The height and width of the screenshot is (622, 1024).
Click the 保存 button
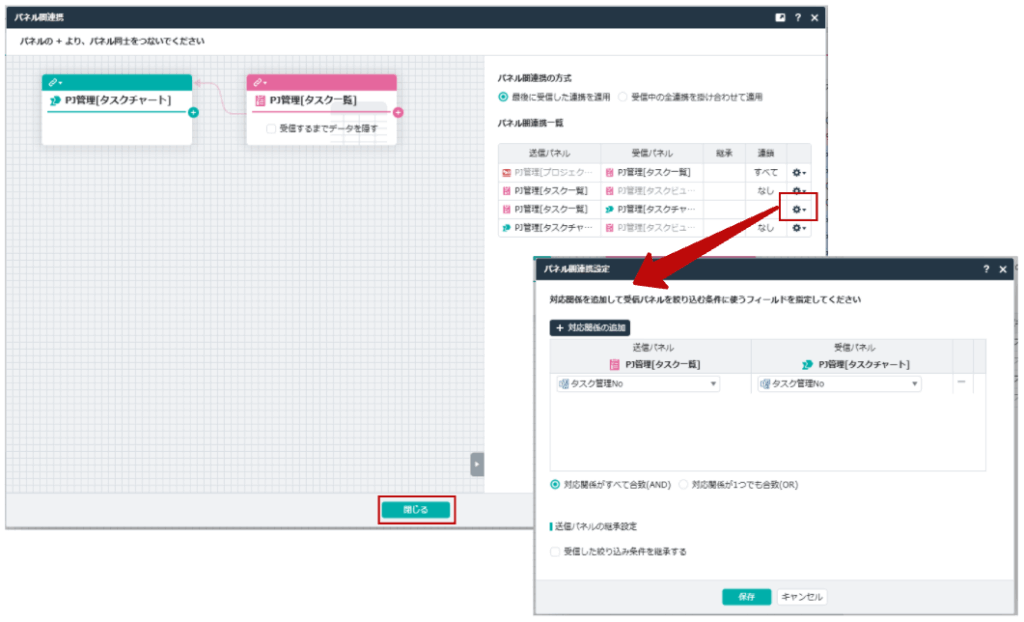[x=746, y=596]
